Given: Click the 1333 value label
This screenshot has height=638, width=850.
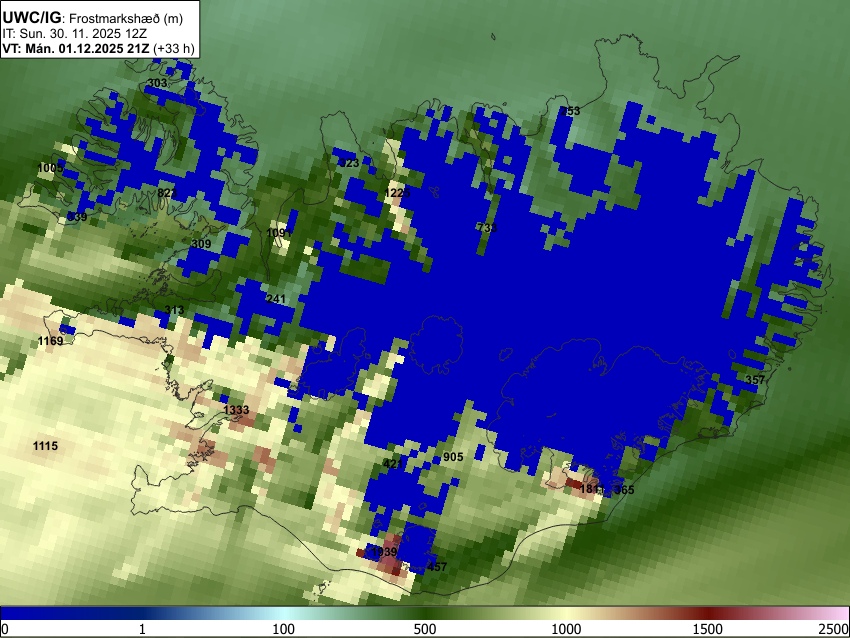Looking at the screenshot, I should [236, 410].
